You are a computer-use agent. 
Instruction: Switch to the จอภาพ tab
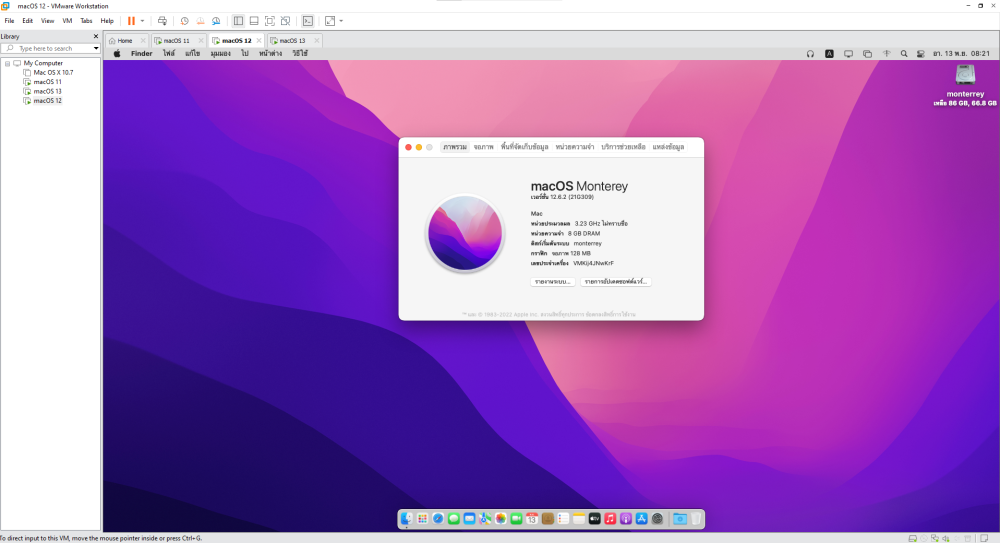tap(483, 147)
